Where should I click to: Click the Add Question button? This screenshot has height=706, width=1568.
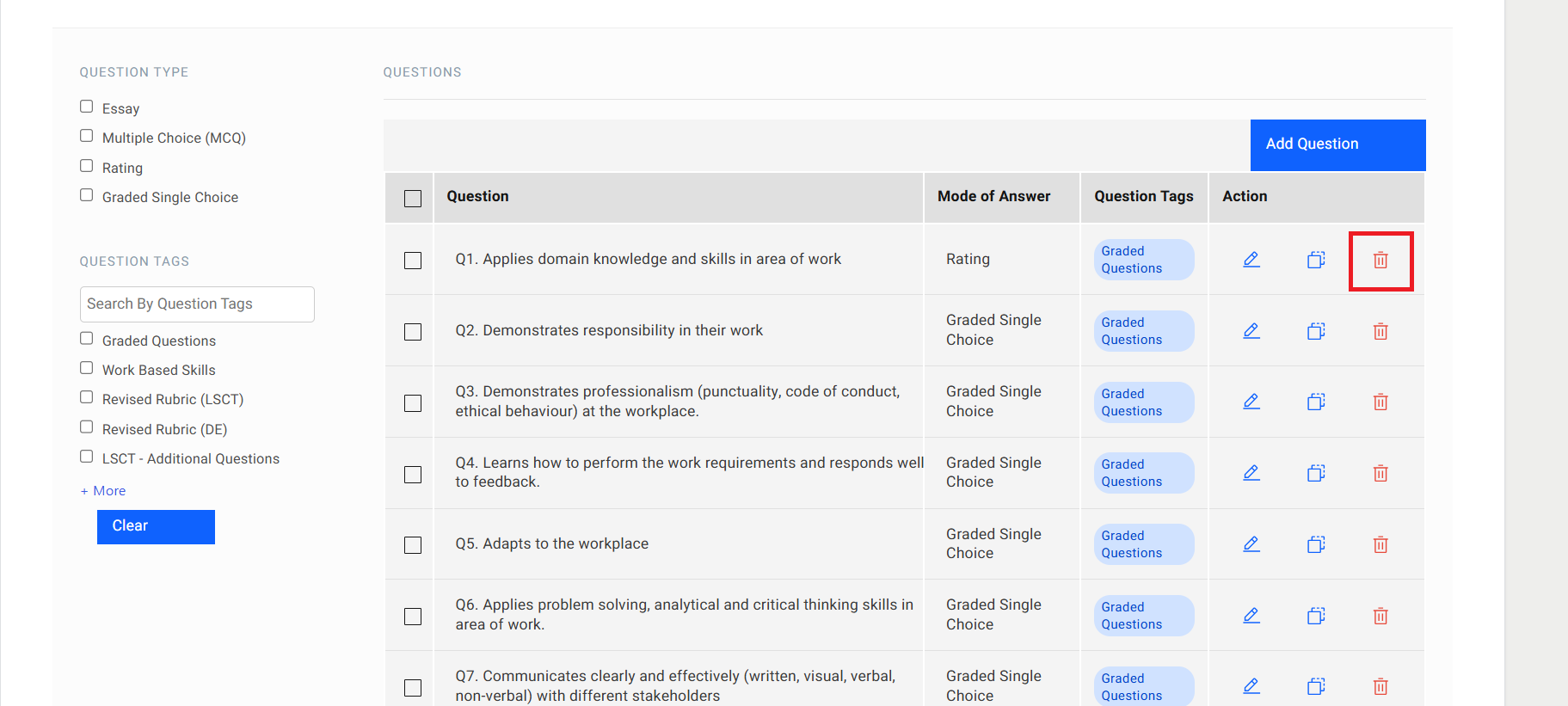[x=1337, y=144]
